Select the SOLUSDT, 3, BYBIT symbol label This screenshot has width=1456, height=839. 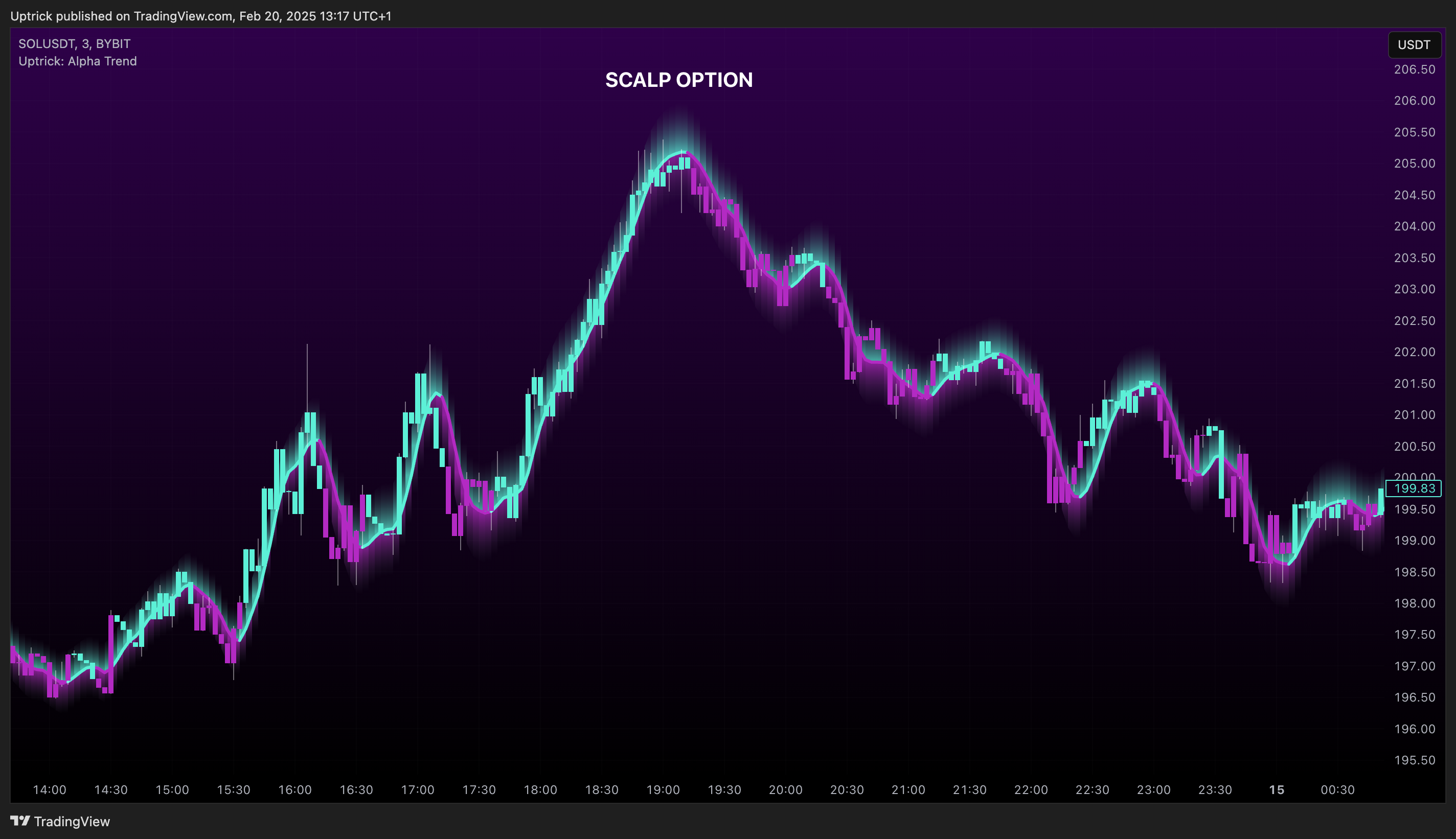pyautogui.click(x=74, y=44)
